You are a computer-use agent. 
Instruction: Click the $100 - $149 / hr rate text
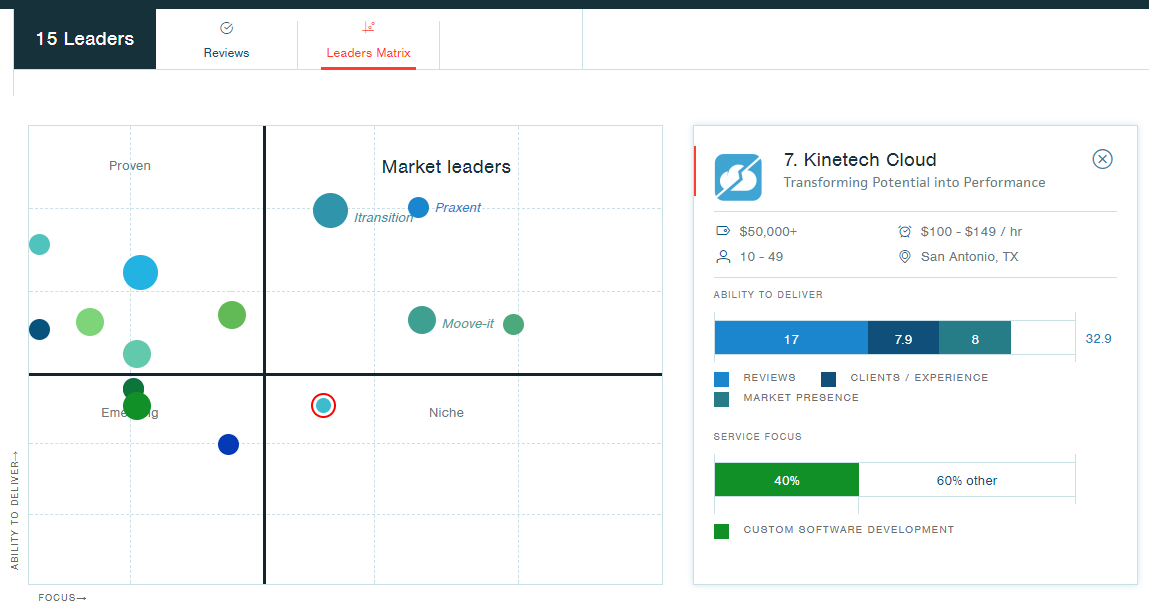(x=972, y=231)
